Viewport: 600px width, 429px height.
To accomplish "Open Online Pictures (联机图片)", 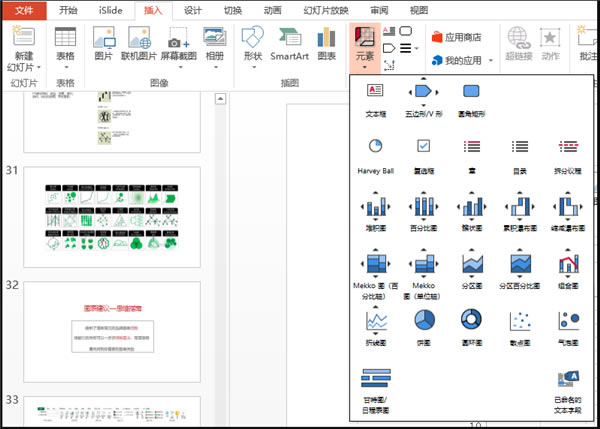I will coord(139,44).
